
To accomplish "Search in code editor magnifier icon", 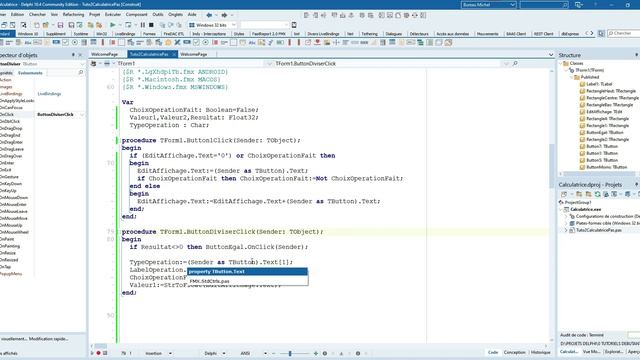I will [x=515, y=64].
